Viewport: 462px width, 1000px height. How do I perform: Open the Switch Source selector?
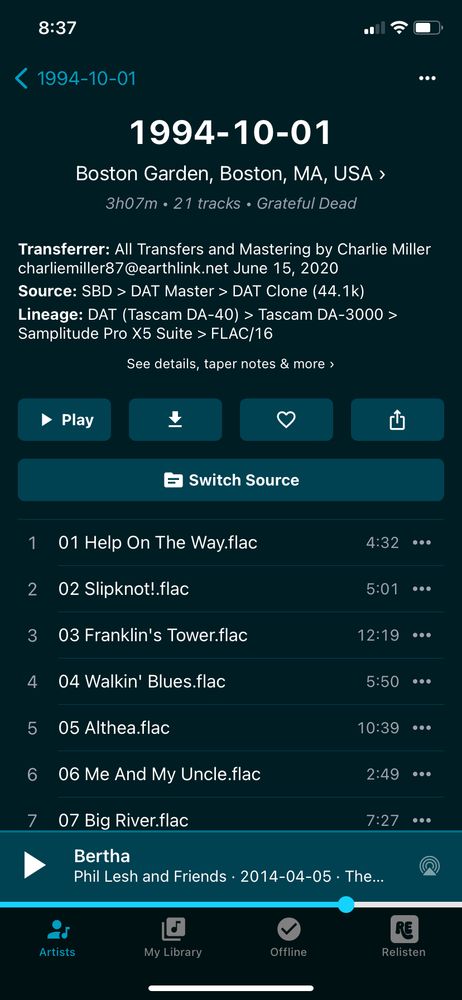(x=231, y=480)
